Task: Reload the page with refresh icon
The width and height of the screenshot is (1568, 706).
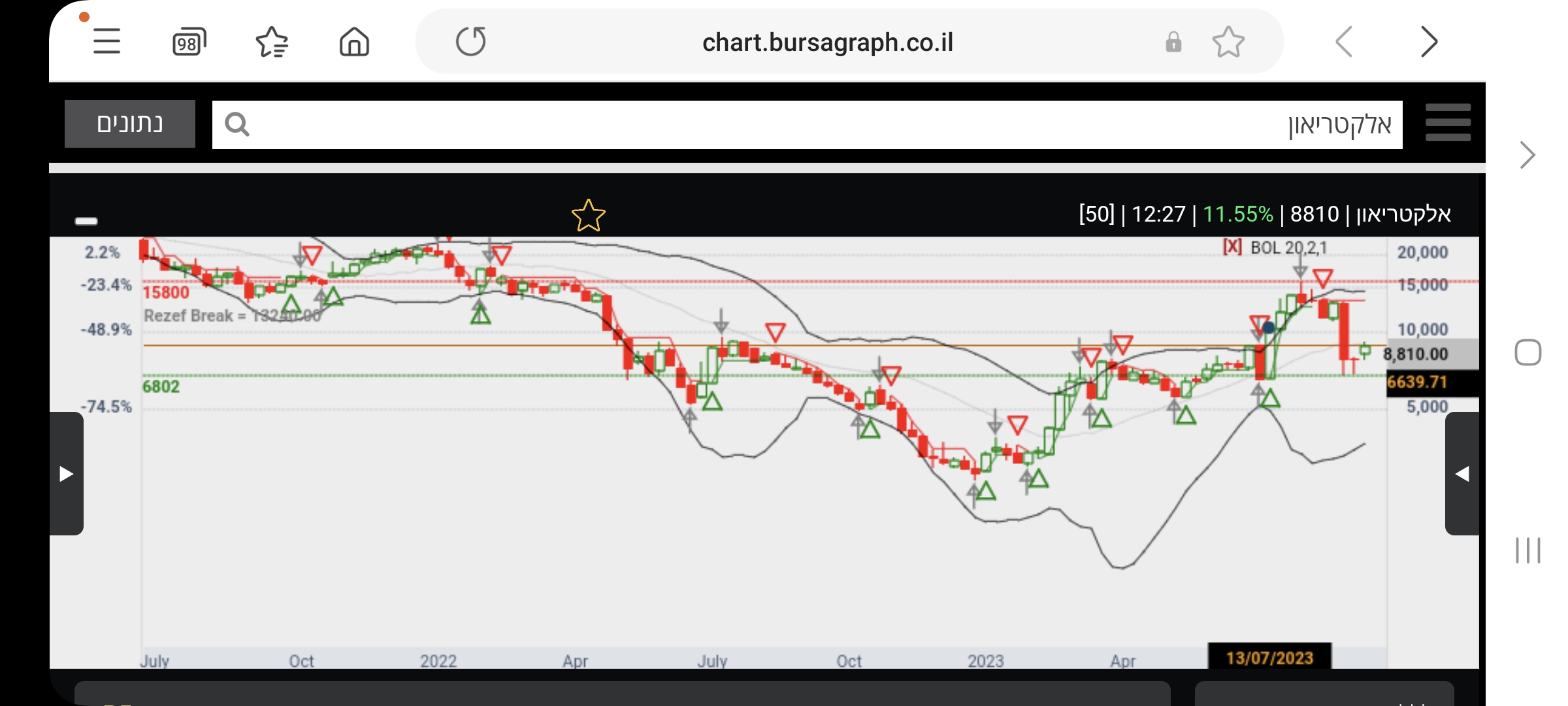Action: 470,42
